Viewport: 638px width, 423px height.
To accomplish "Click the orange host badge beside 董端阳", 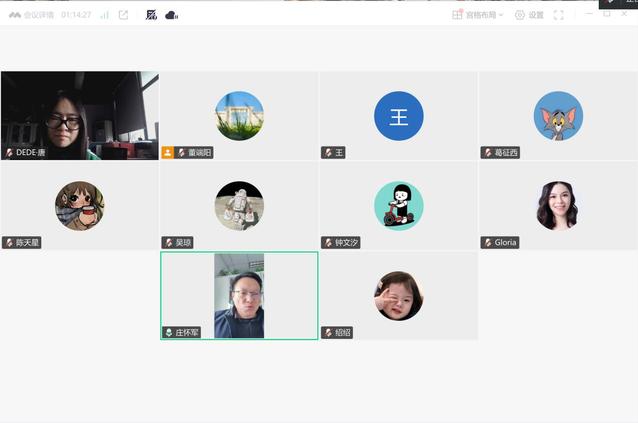I will click(168, 153).
